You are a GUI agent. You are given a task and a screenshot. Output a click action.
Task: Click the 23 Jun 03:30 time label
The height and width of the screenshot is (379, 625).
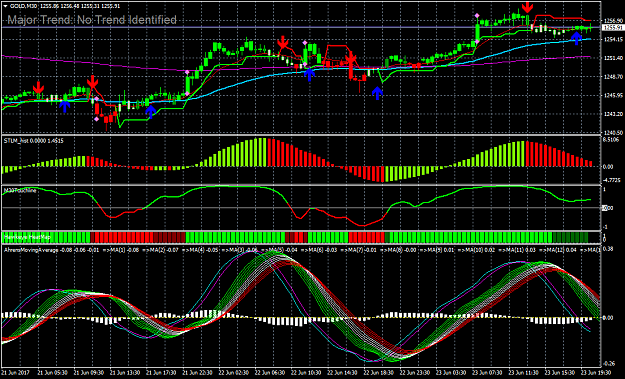pos(451,373)
